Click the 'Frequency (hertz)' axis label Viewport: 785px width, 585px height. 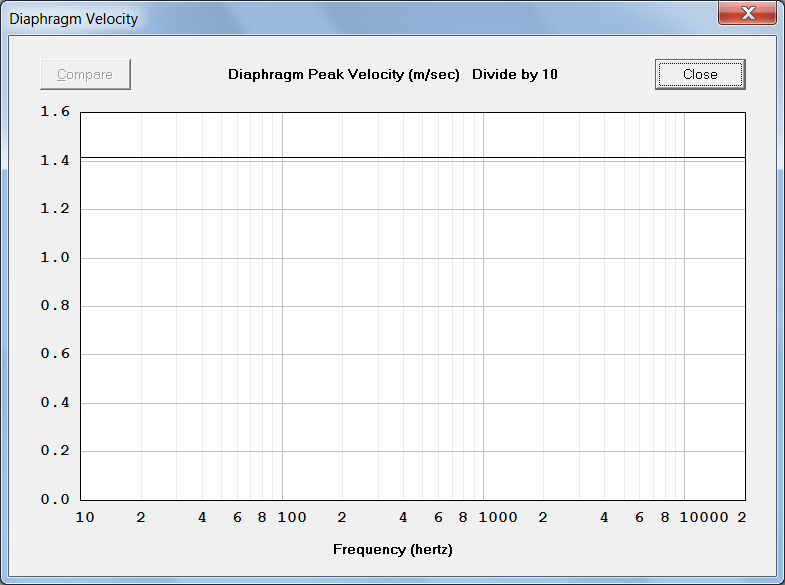coord(392,549)
